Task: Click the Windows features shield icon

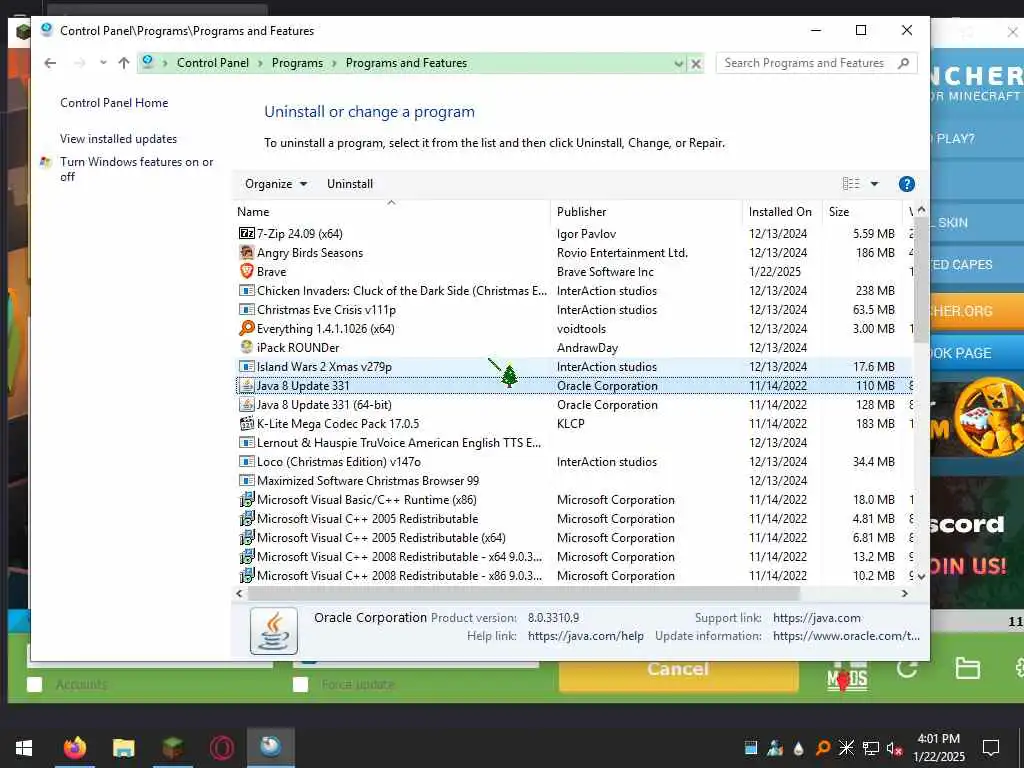Action: click(46, 162)
